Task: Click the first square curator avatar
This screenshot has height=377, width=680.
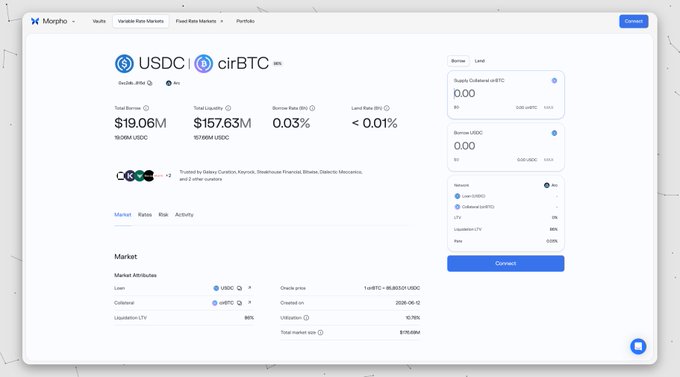Action: (x=120, y=176)
